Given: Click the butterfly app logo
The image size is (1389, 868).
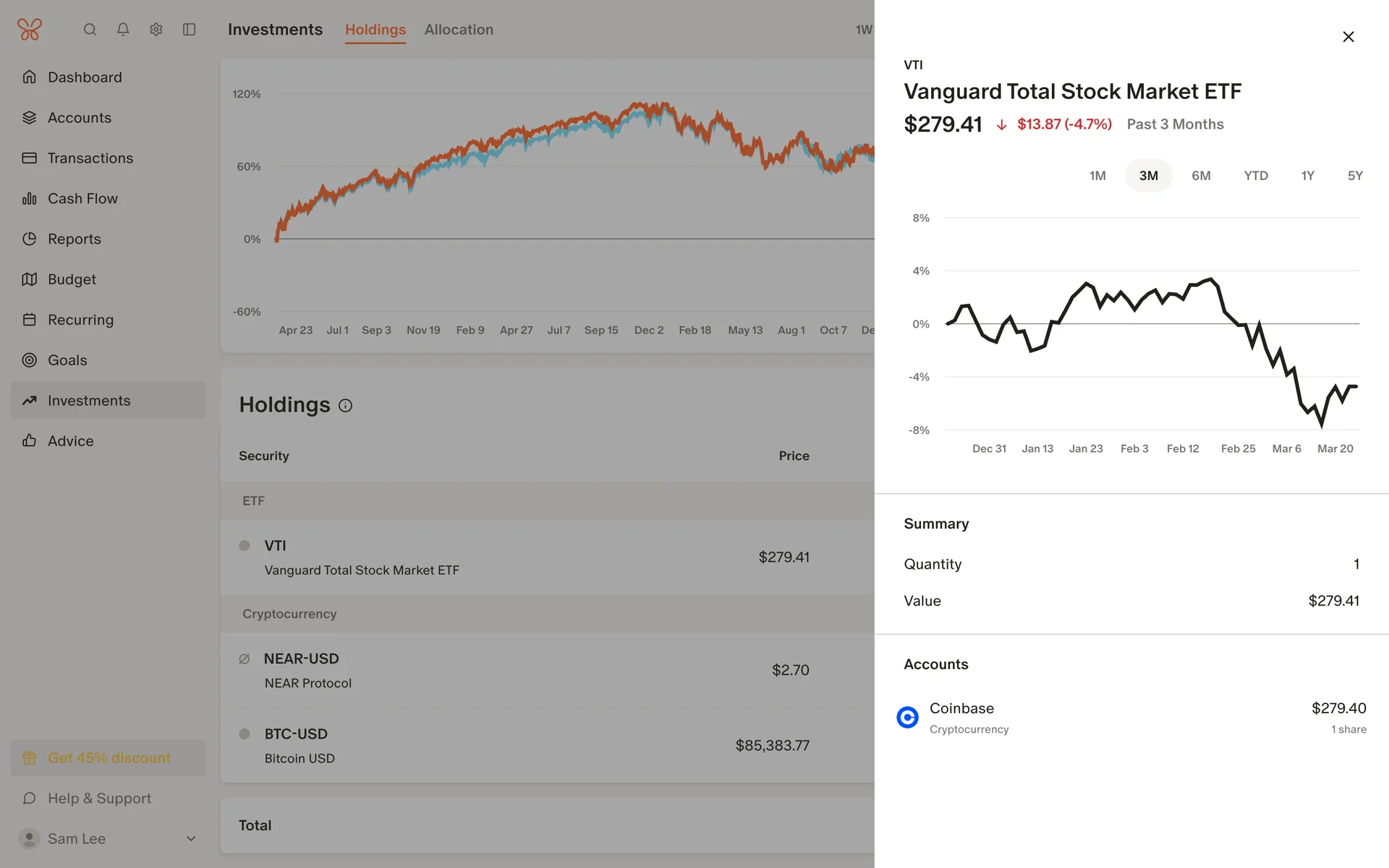Looking at the screenshot, I should (x=30, y=30).
